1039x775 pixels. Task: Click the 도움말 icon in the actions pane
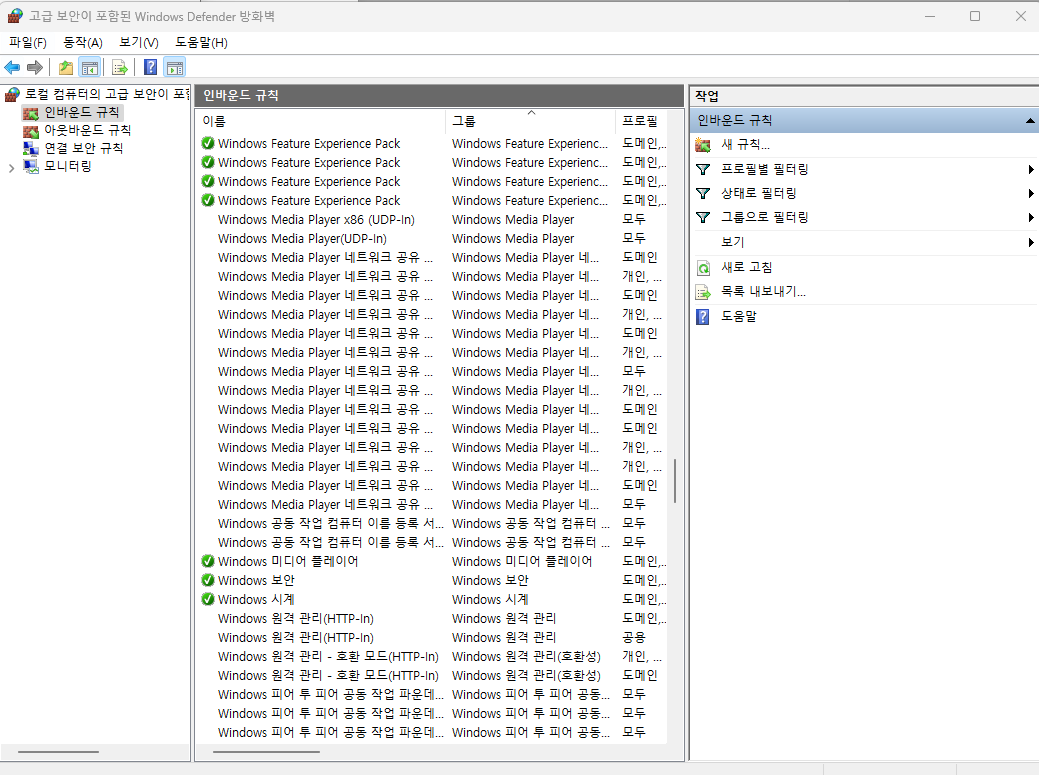point(703,317)
